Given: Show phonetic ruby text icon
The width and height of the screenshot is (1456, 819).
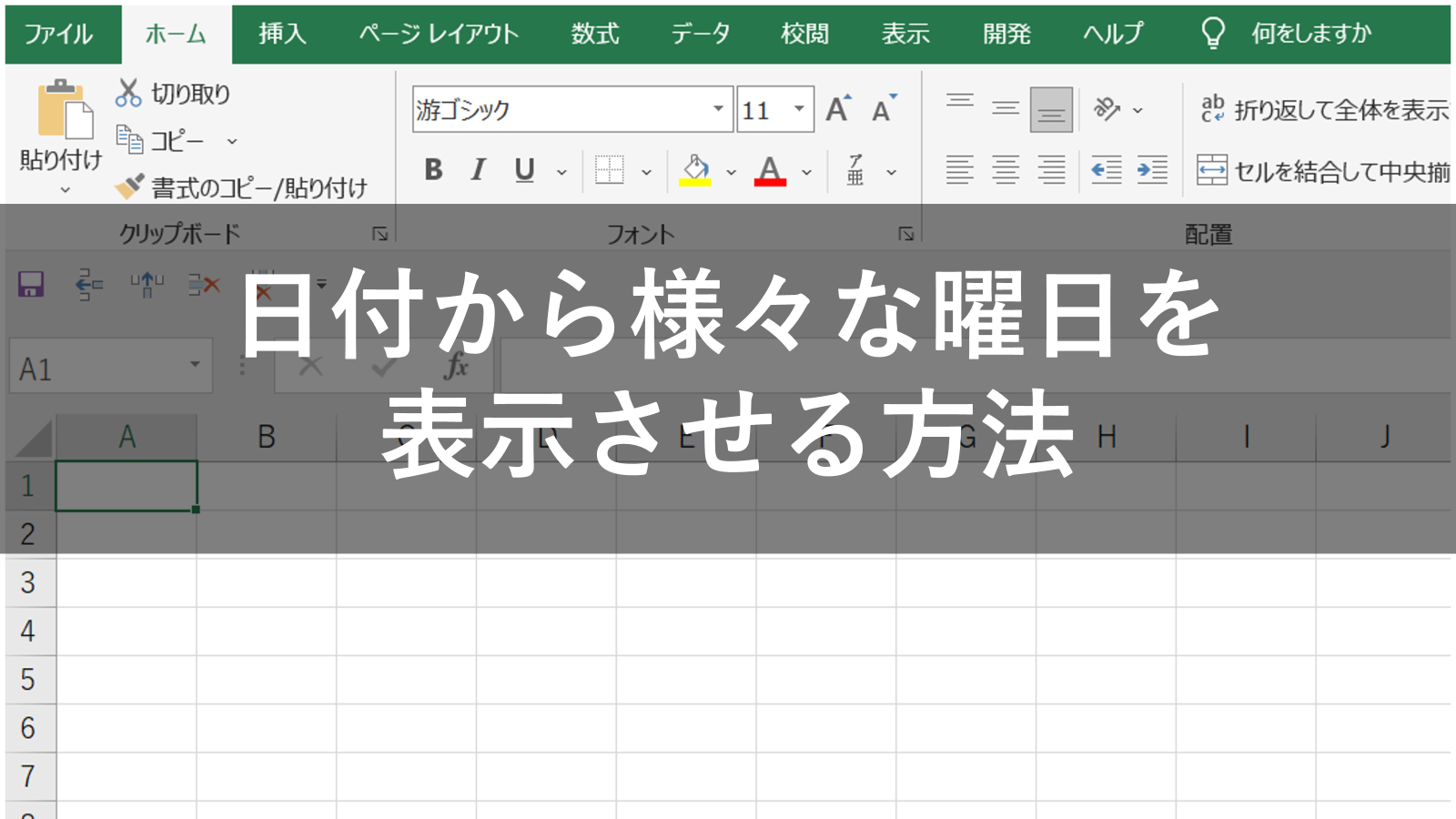Looking at the screenshot, I should [855, 170].
